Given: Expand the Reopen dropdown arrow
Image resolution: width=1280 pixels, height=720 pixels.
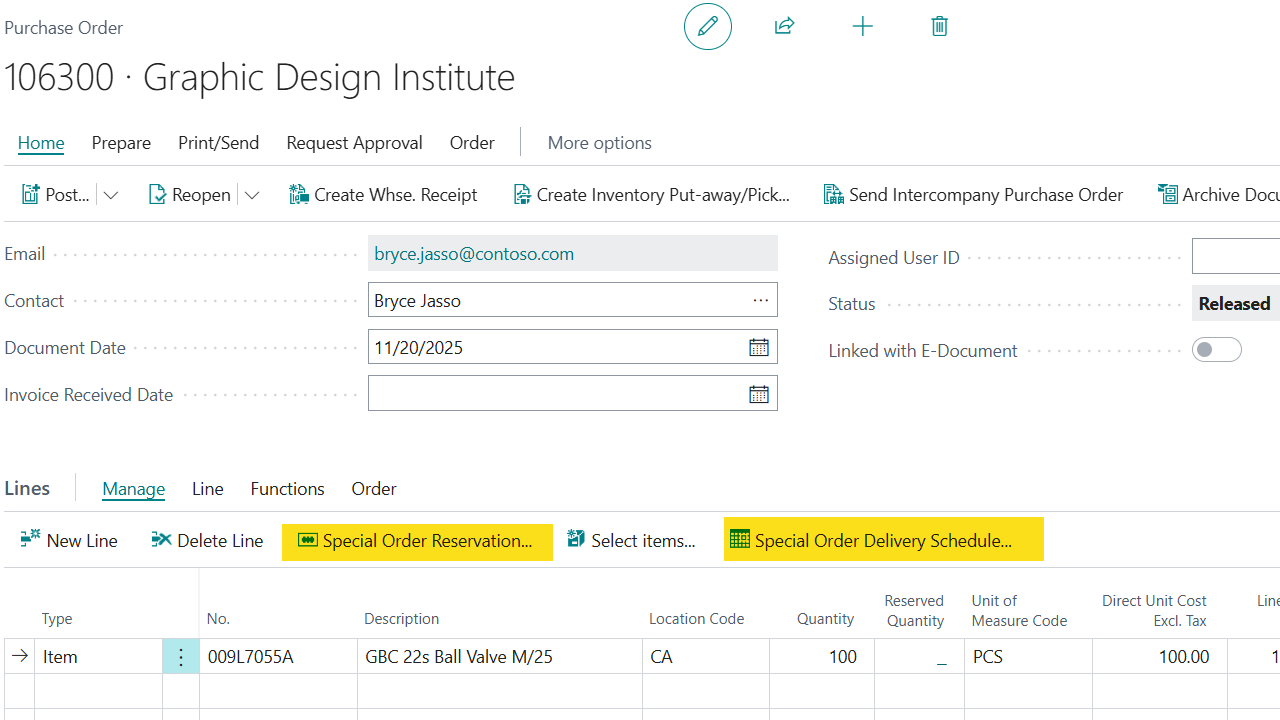Looking at the screenshot, I should (x=252, y=195).
